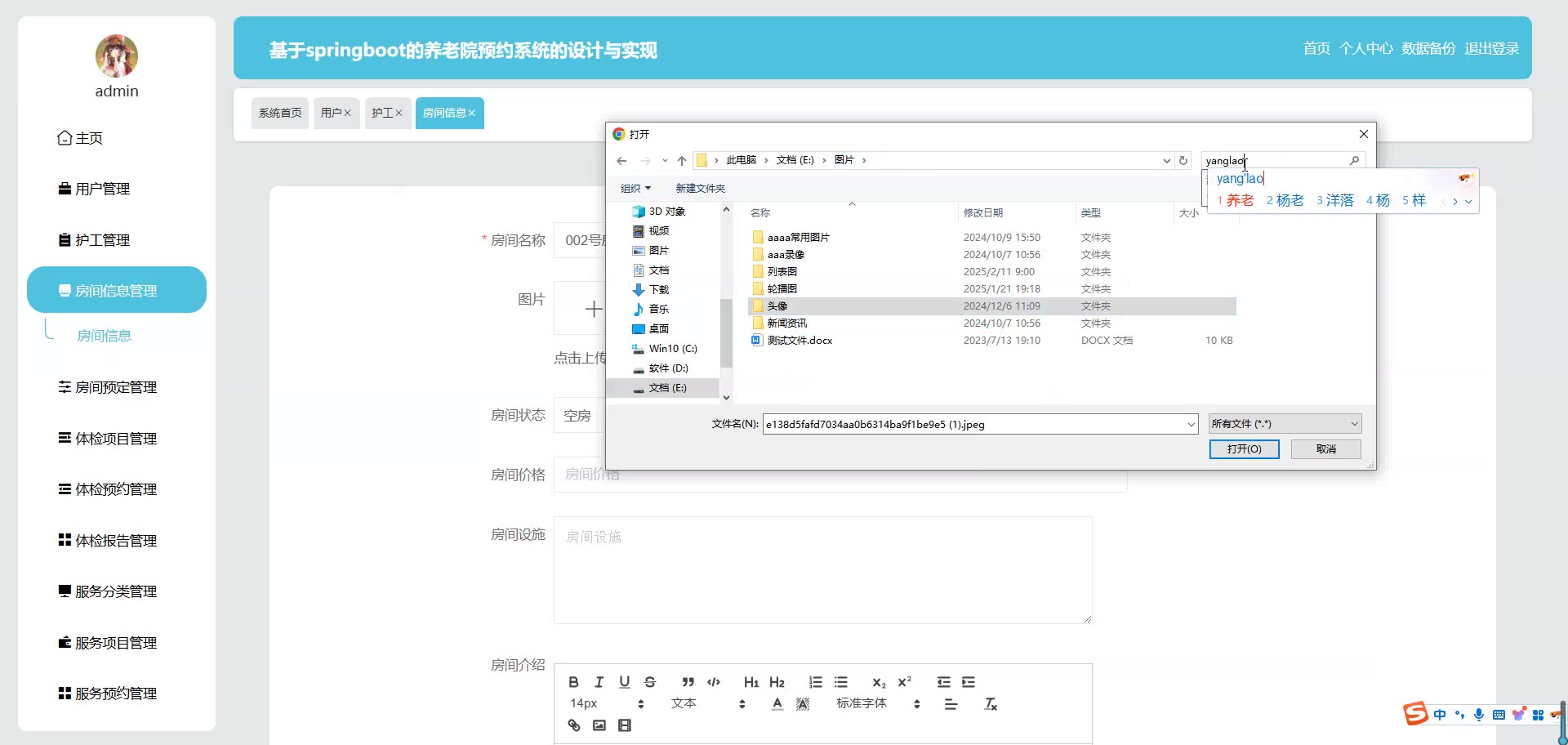Viewport: 1568px width, 745px height.
Task: Open the file type filter dropdown
Action: (x=1285, y=424)
